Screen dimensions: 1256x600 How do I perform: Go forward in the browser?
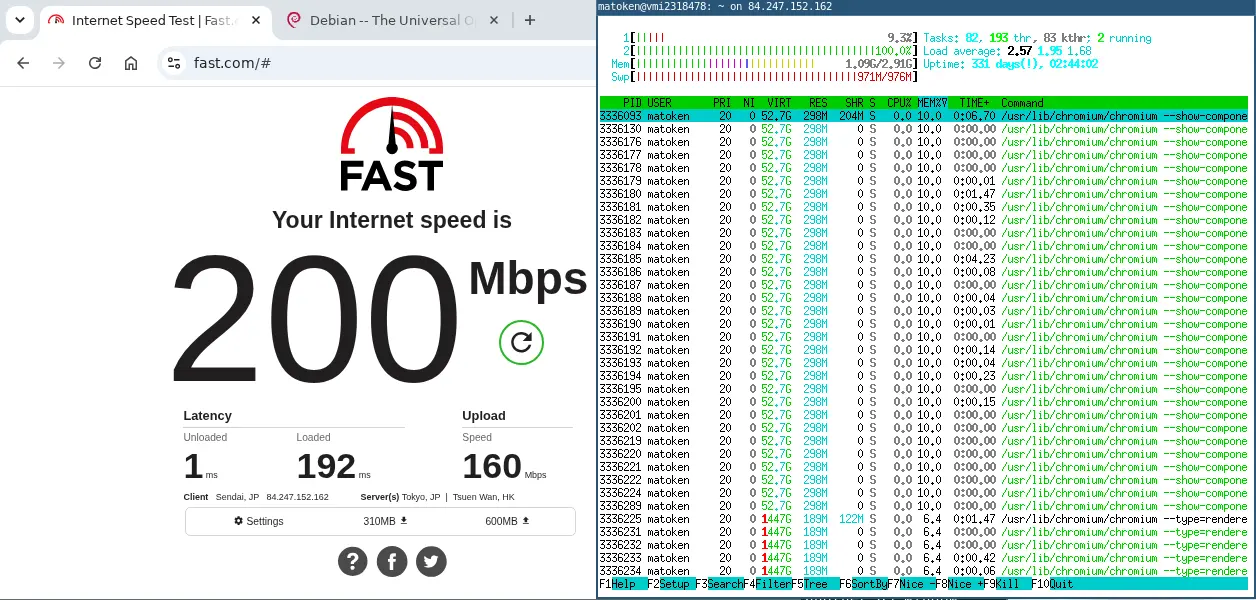(59, 63)
